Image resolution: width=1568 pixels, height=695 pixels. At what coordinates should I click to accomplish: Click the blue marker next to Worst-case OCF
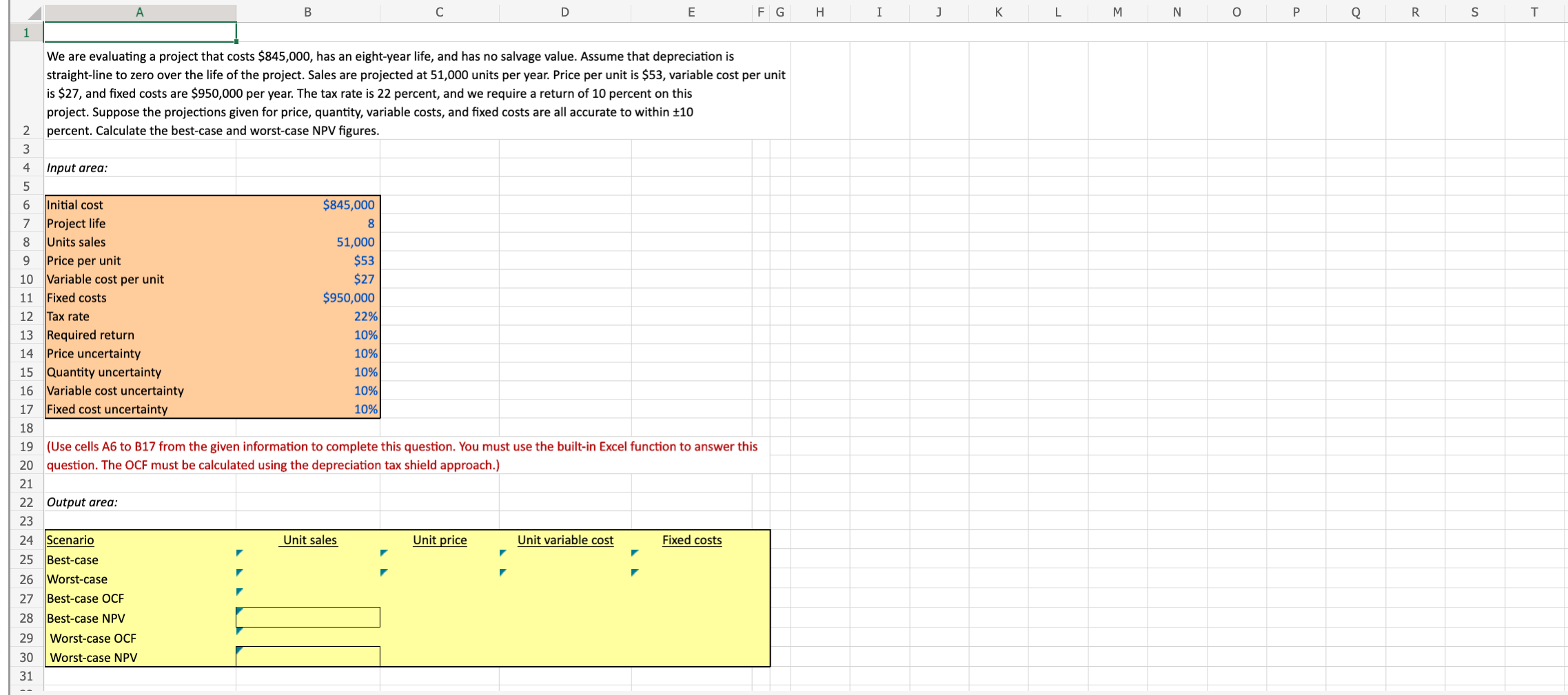point(238,629)
